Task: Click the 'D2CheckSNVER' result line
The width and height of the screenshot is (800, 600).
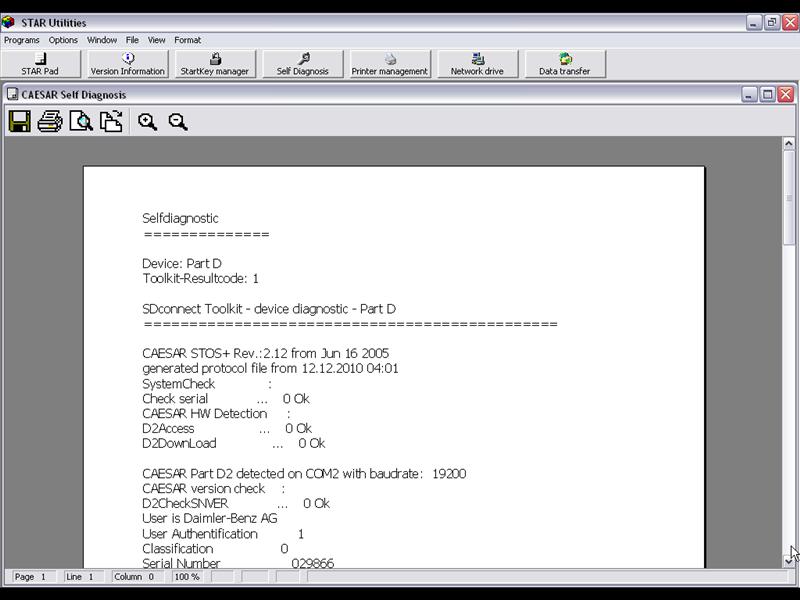Action: 236,504
